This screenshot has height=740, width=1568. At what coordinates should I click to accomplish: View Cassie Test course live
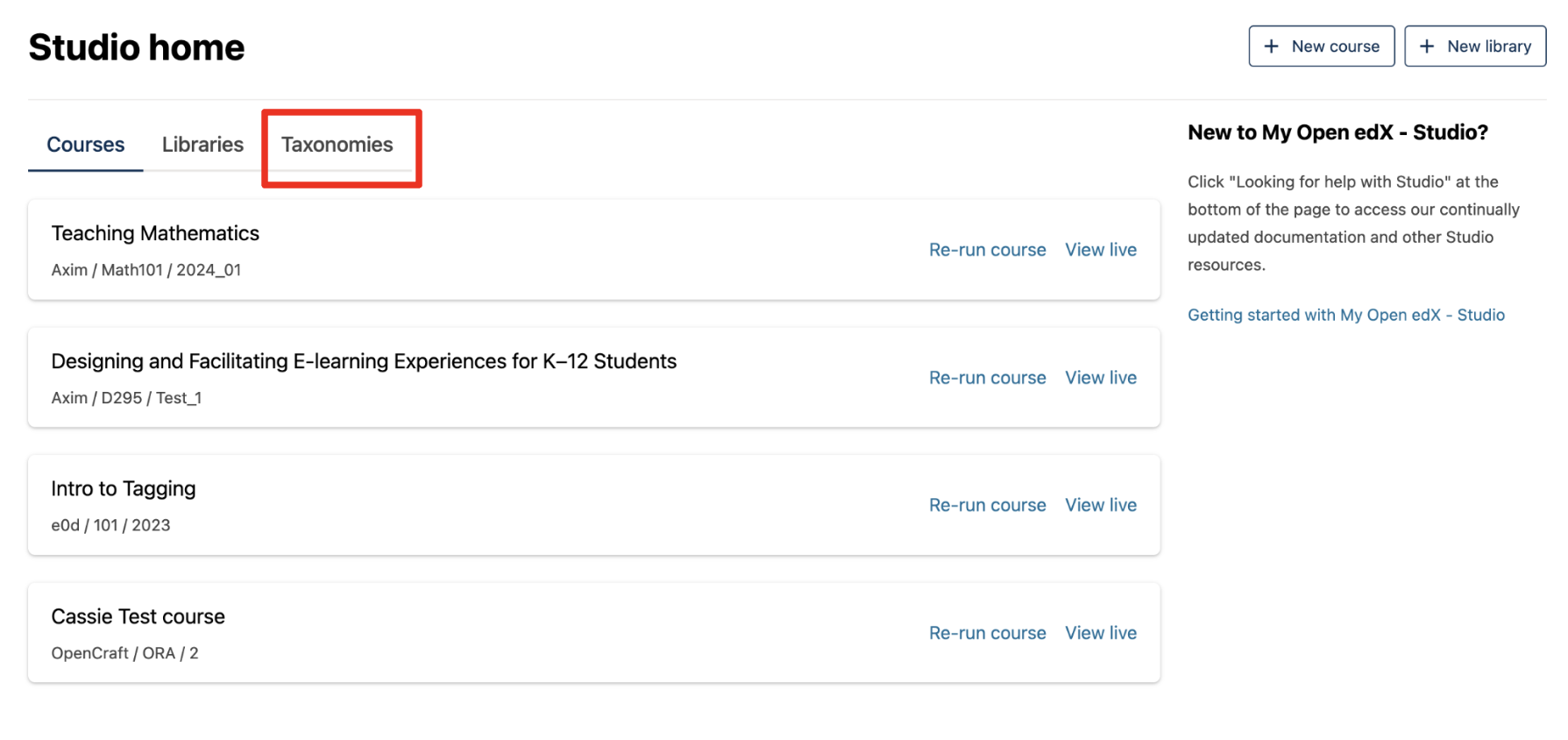pos(1101,633)
